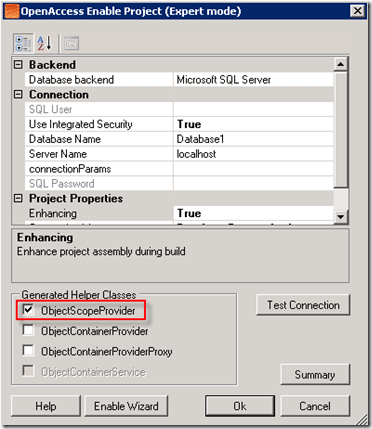Click the OpenAccess title bar icon

11,11
